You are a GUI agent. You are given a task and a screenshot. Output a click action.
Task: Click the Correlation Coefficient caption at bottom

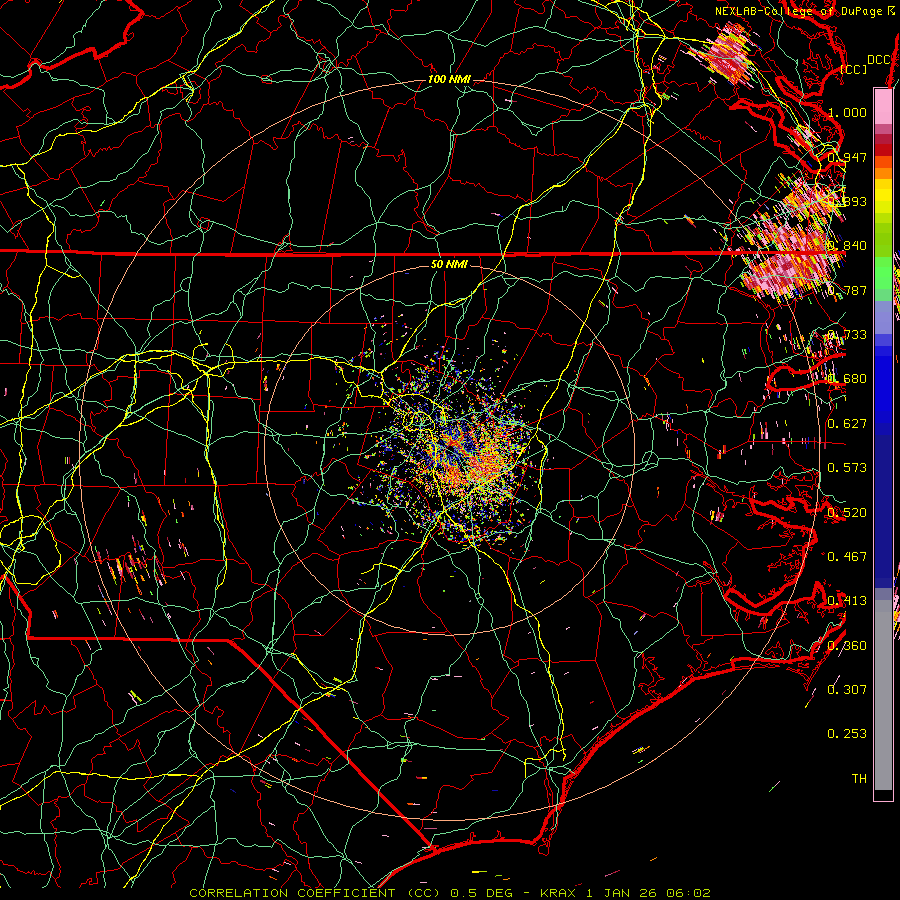(450, 893)
